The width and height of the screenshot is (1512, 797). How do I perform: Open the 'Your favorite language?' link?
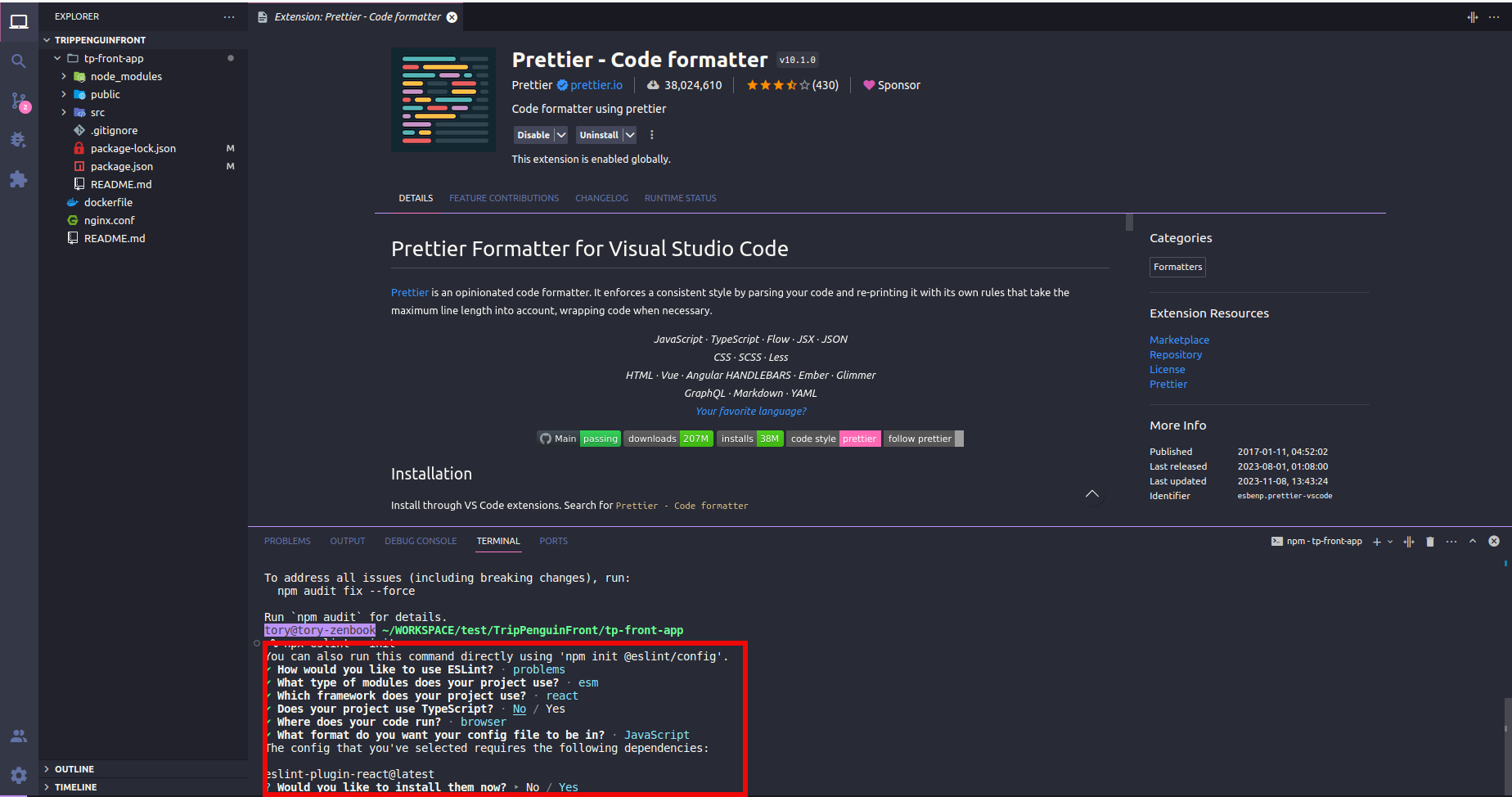750,411
